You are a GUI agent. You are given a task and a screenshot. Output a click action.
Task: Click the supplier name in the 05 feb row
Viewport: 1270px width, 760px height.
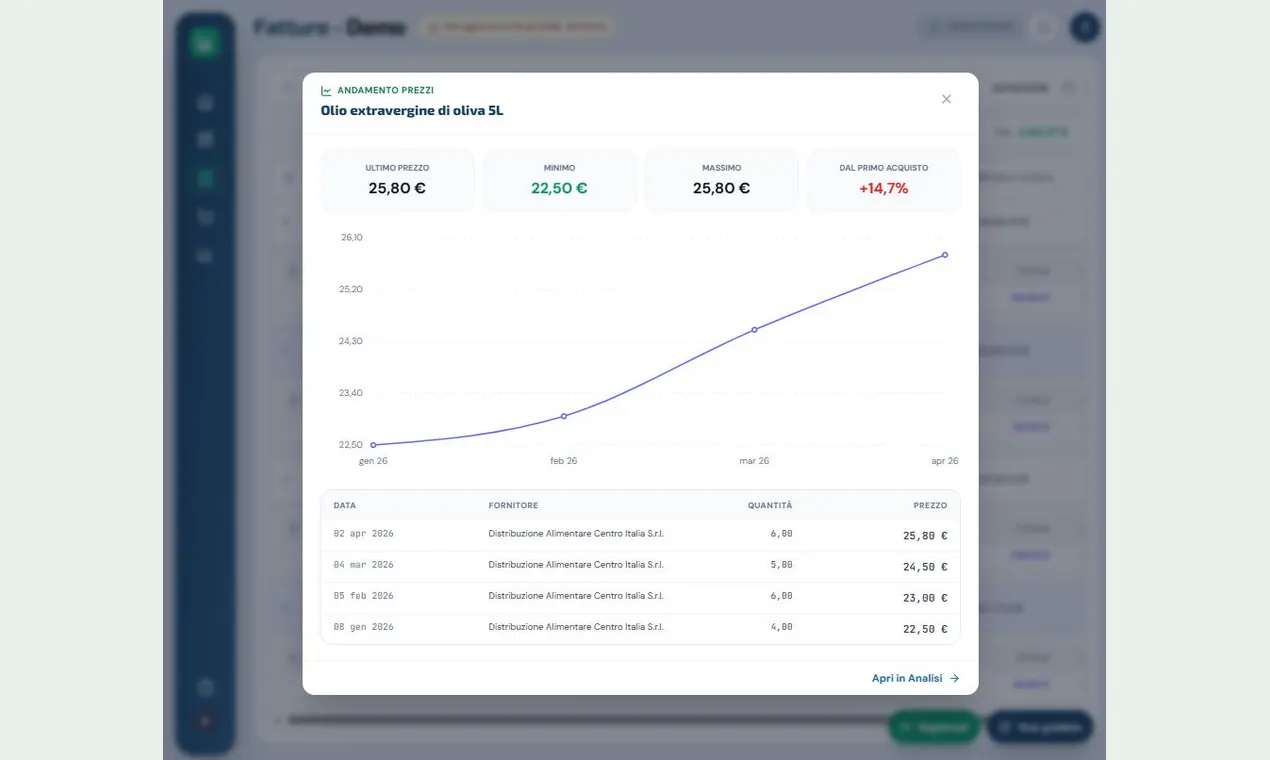576,596
